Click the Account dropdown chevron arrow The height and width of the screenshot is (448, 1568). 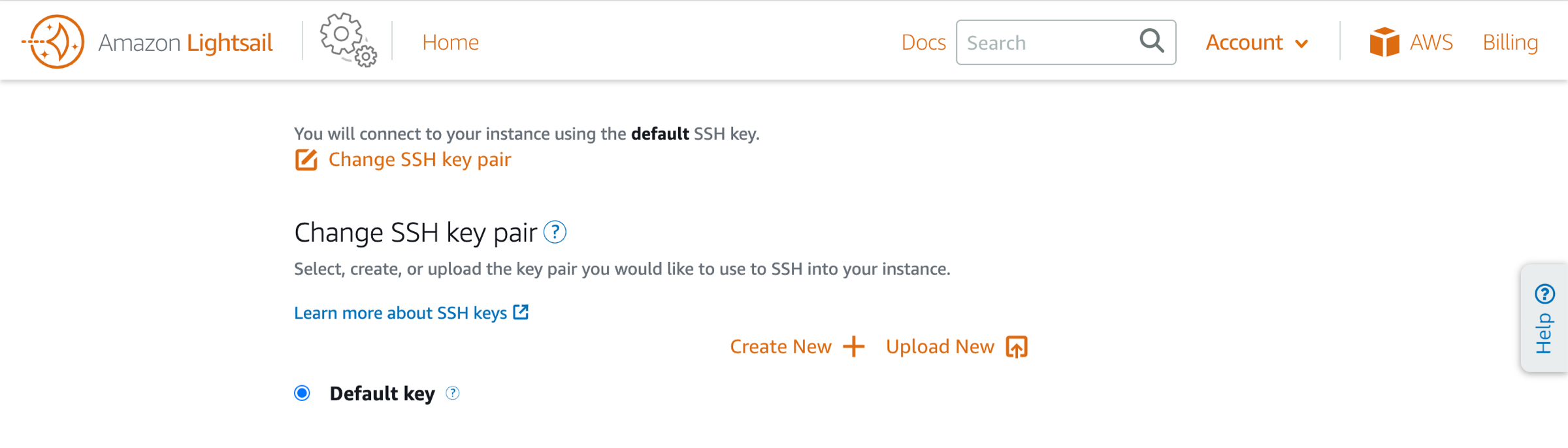pos(1301,44)
